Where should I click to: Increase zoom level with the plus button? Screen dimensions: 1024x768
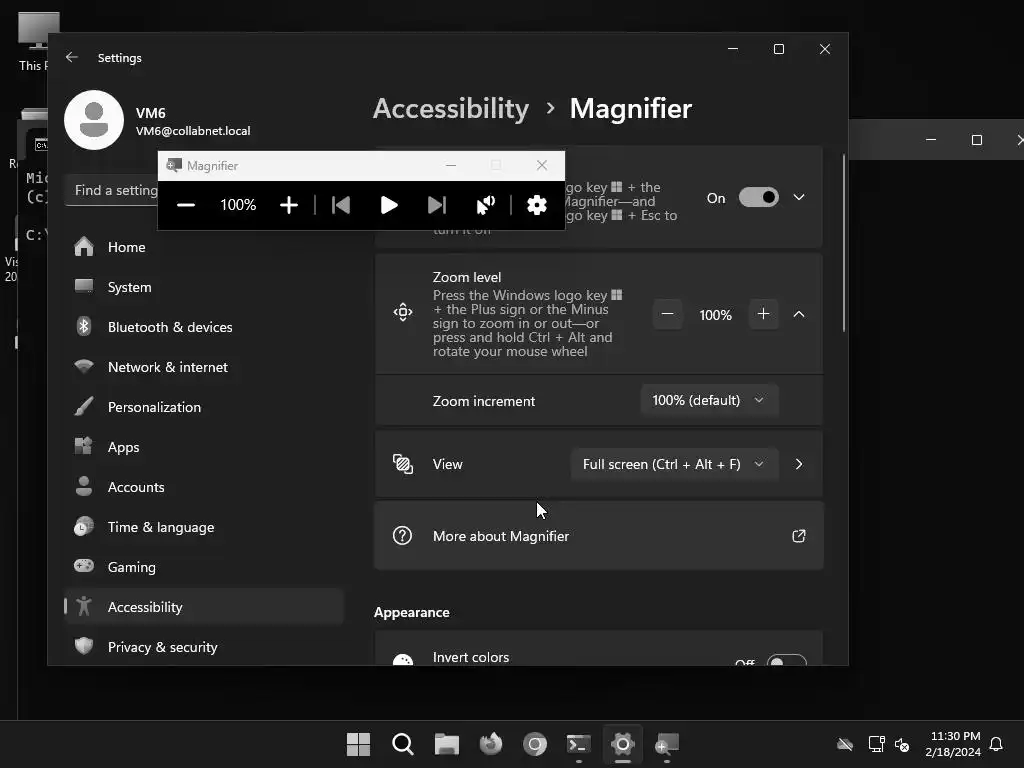(x=763, y=314)
